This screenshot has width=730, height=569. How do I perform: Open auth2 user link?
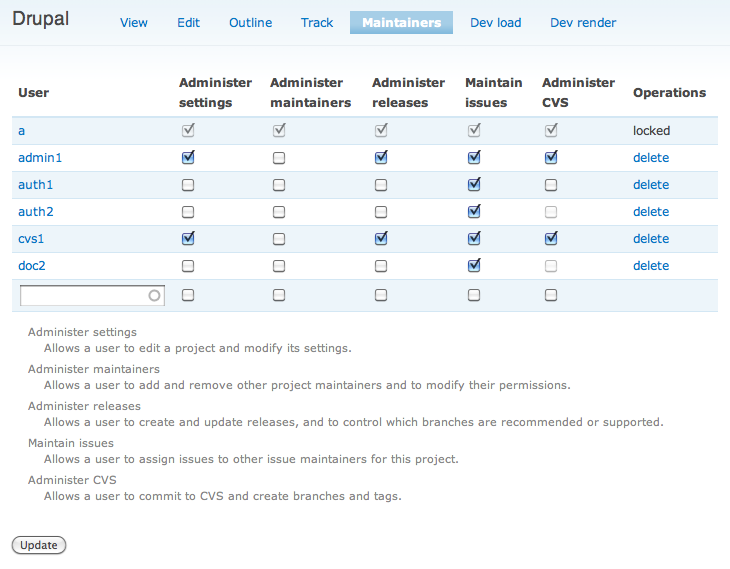[x=36, y=212]
